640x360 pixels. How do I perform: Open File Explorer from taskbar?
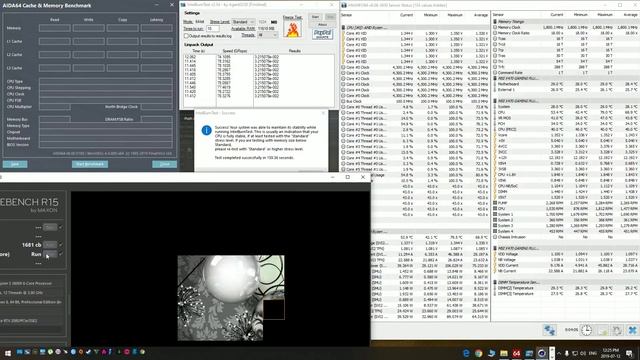point(504,353)
